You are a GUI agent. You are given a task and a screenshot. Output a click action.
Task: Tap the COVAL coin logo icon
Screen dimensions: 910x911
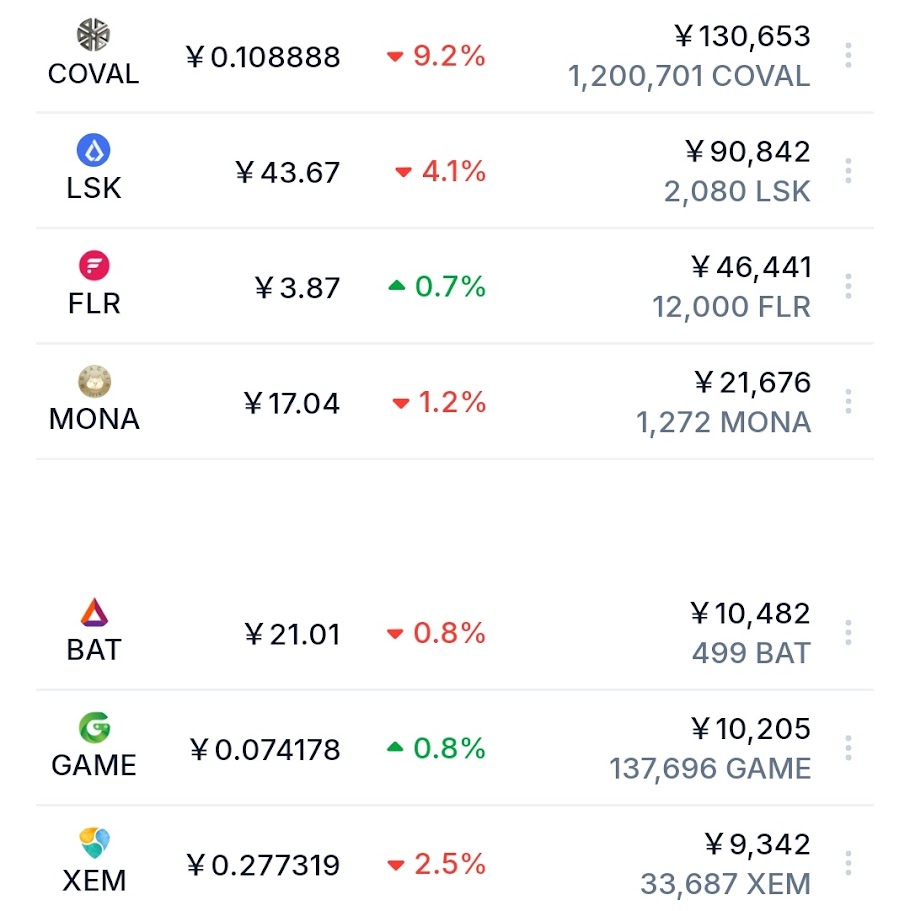94,35
